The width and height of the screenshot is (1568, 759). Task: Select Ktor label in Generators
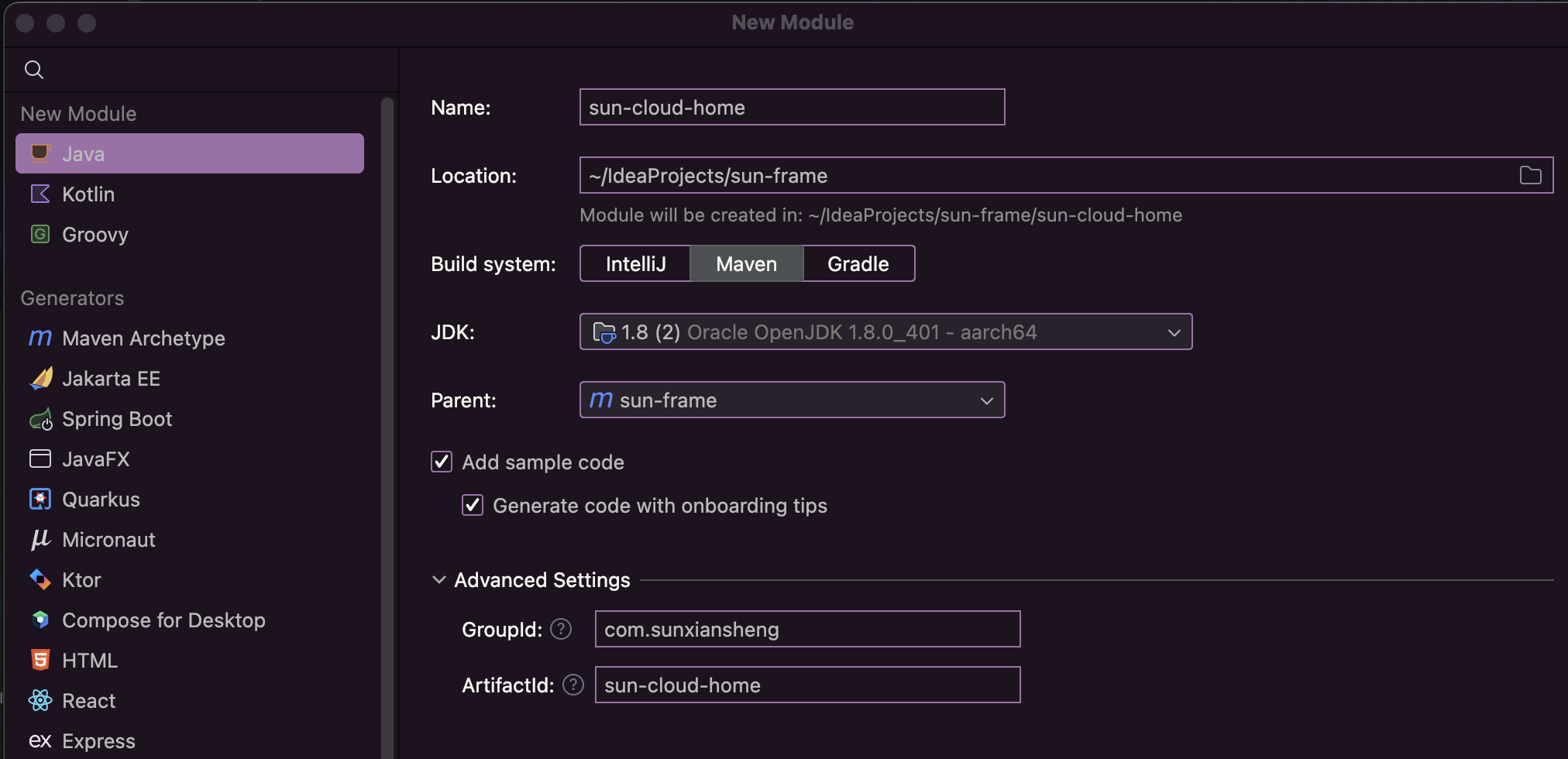tap(81, 580)
